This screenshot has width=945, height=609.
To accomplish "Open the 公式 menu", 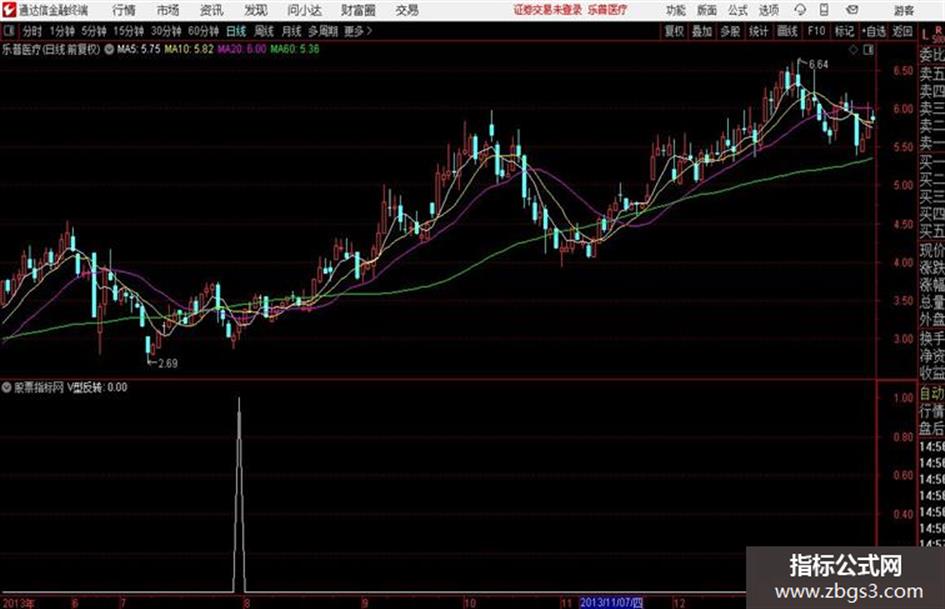I will (738, 10).
